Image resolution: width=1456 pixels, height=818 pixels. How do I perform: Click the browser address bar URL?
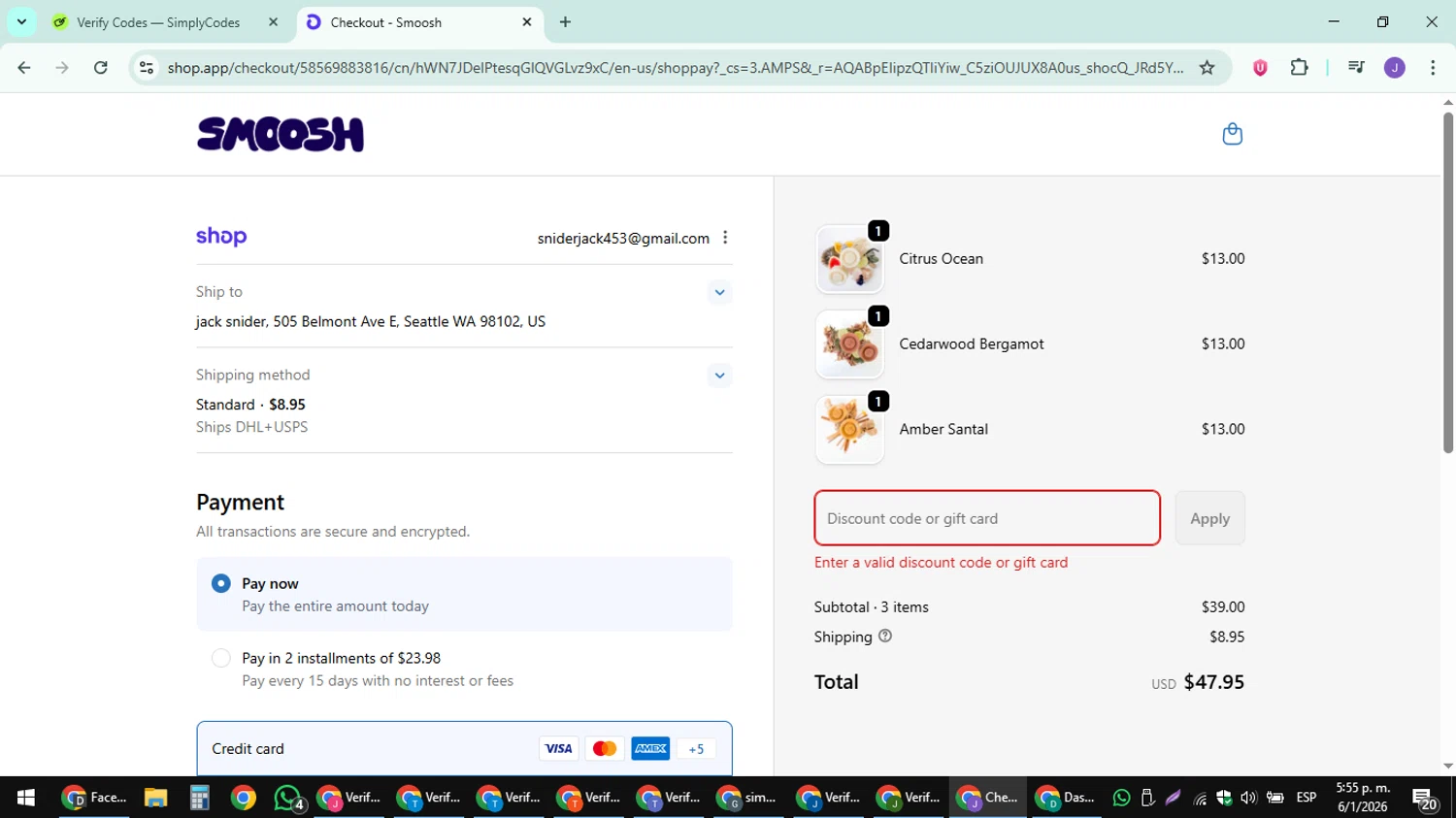tap(675, 68)
